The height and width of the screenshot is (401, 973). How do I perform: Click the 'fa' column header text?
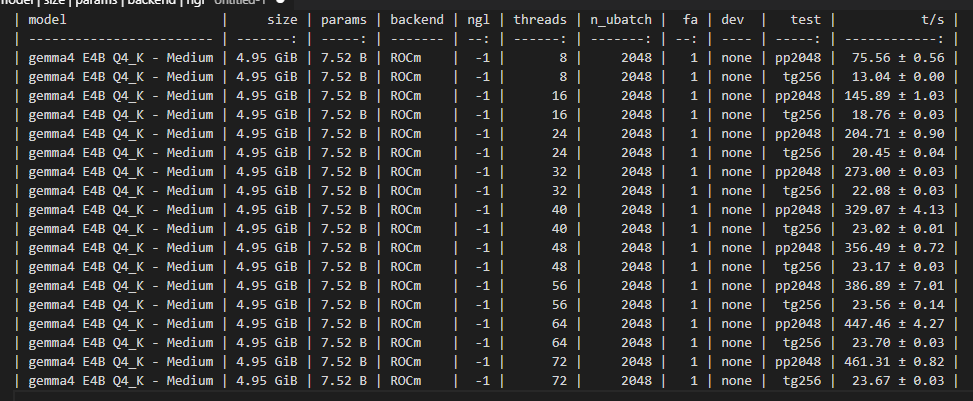[690, 20]
